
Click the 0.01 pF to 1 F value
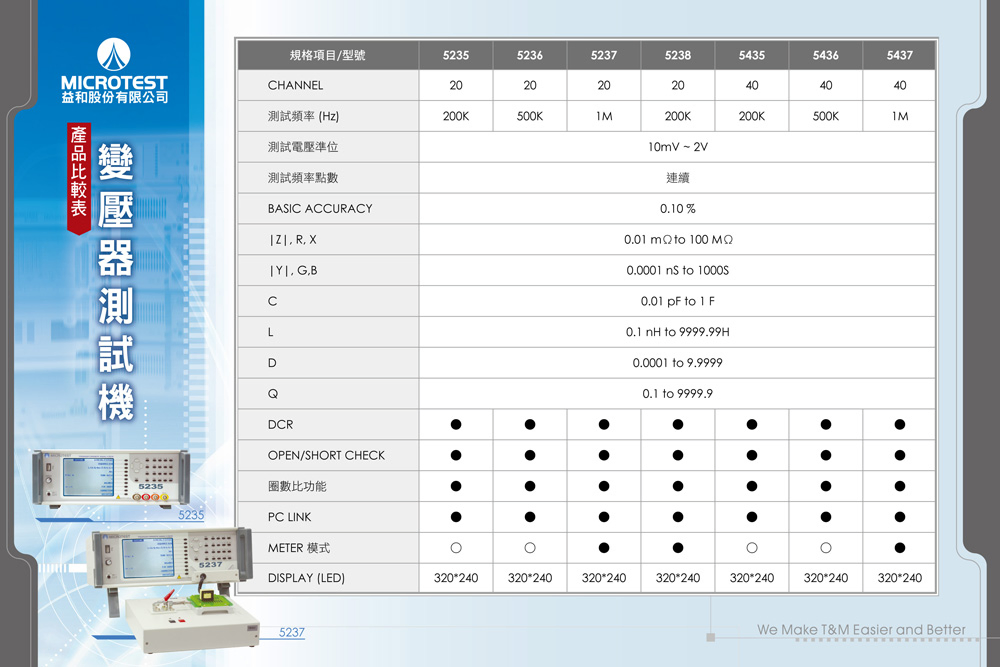pyautogui.click(x=678, y=301)
